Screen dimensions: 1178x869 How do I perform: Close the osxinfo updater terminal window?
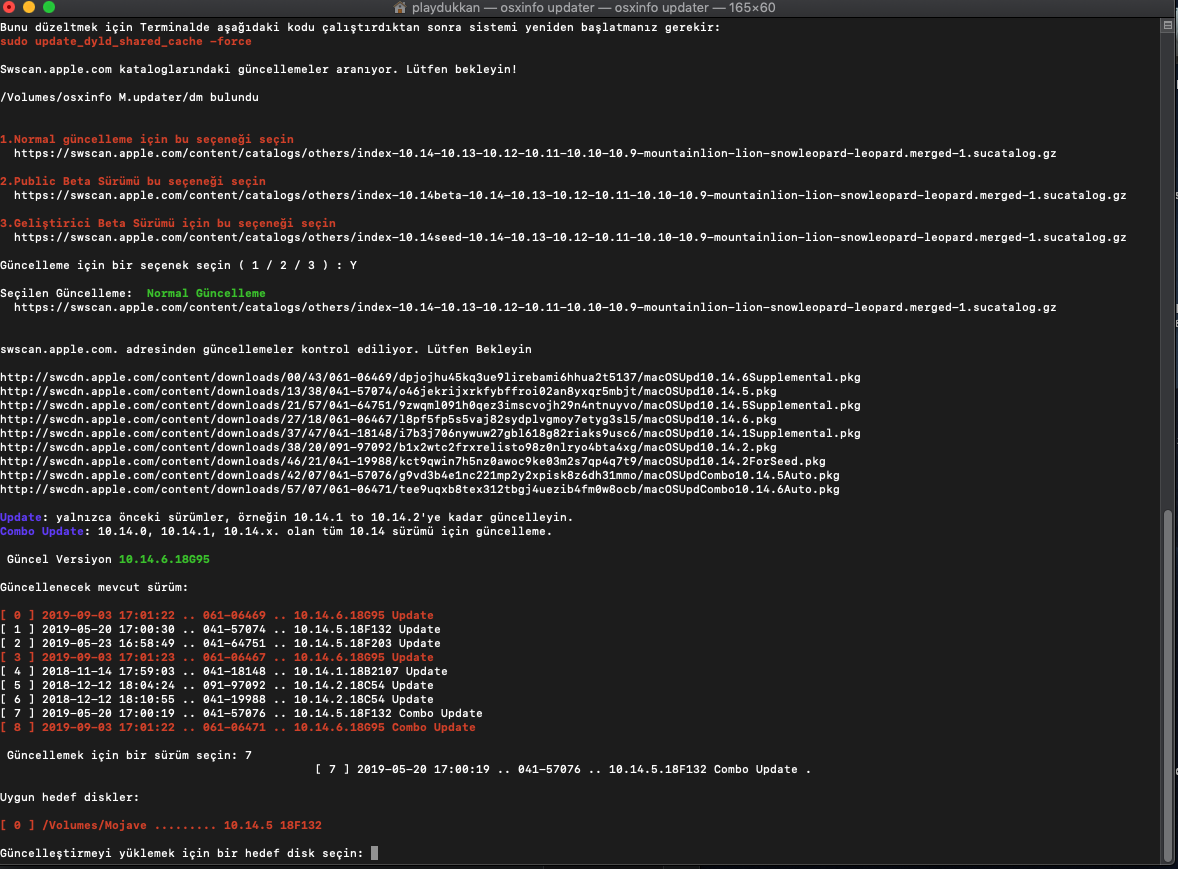pos(13,8)
